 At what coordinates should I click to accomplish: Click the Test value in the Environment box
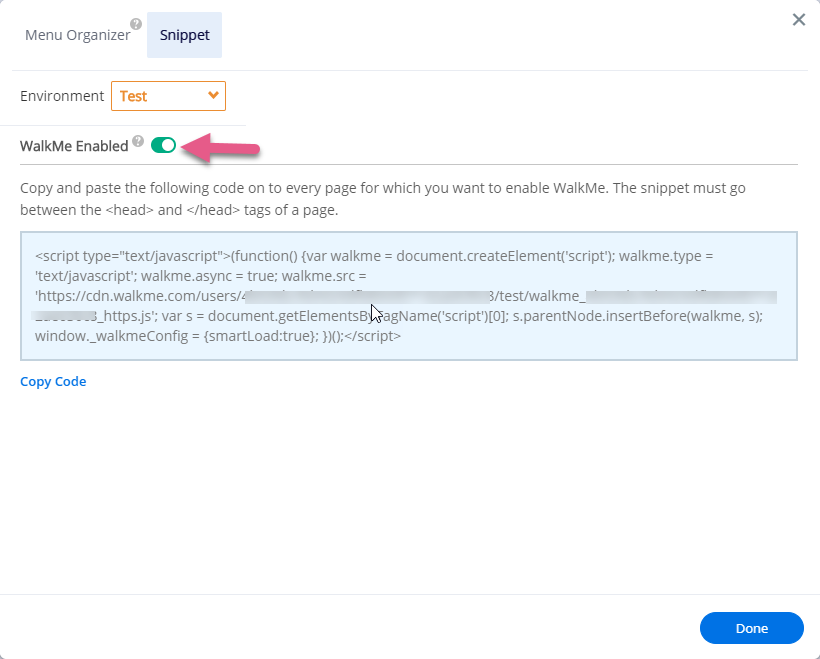pos(134,96)
